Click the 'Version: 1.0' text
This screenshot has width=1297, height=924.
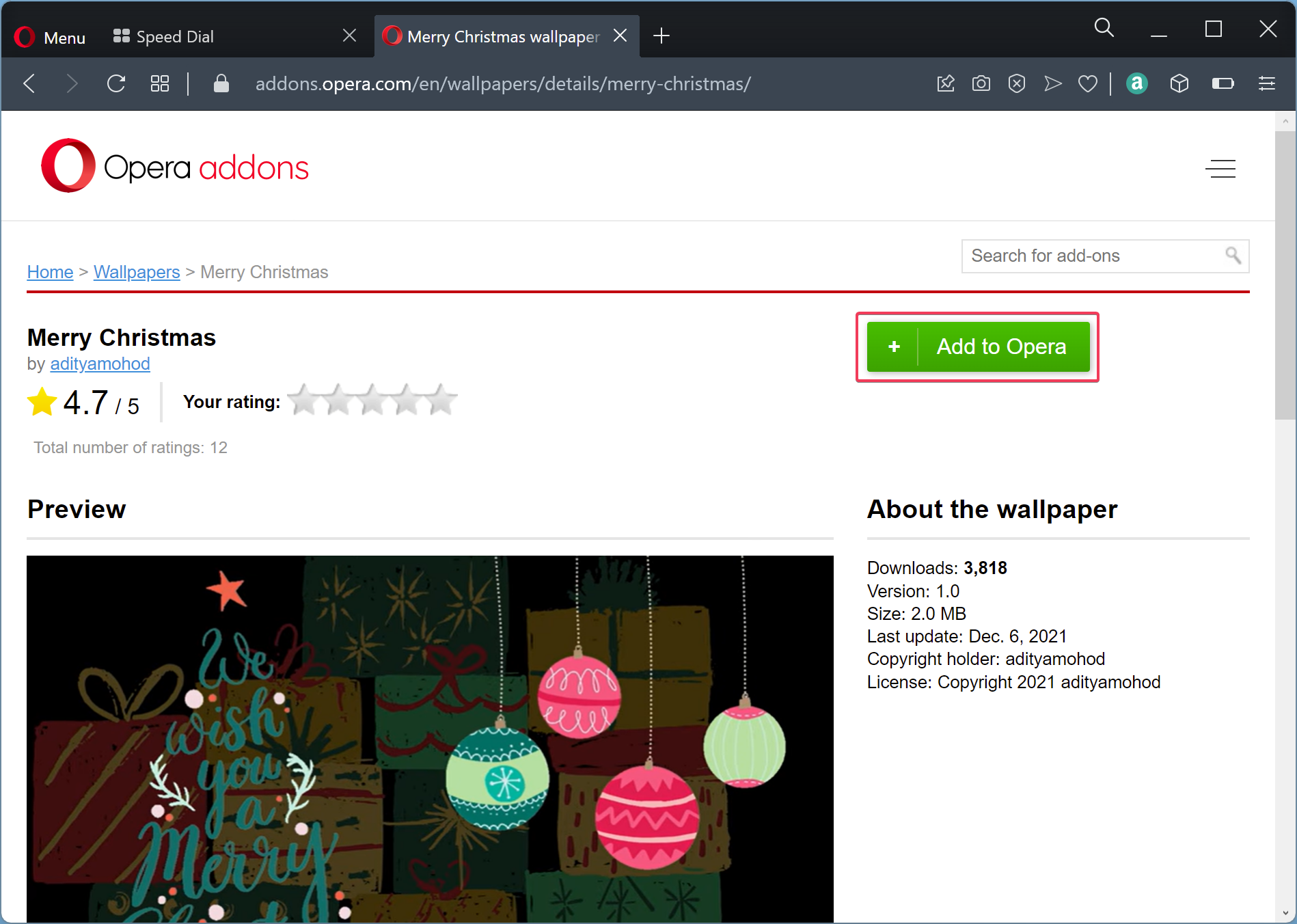pyautogui.click(x=913, y=591)
